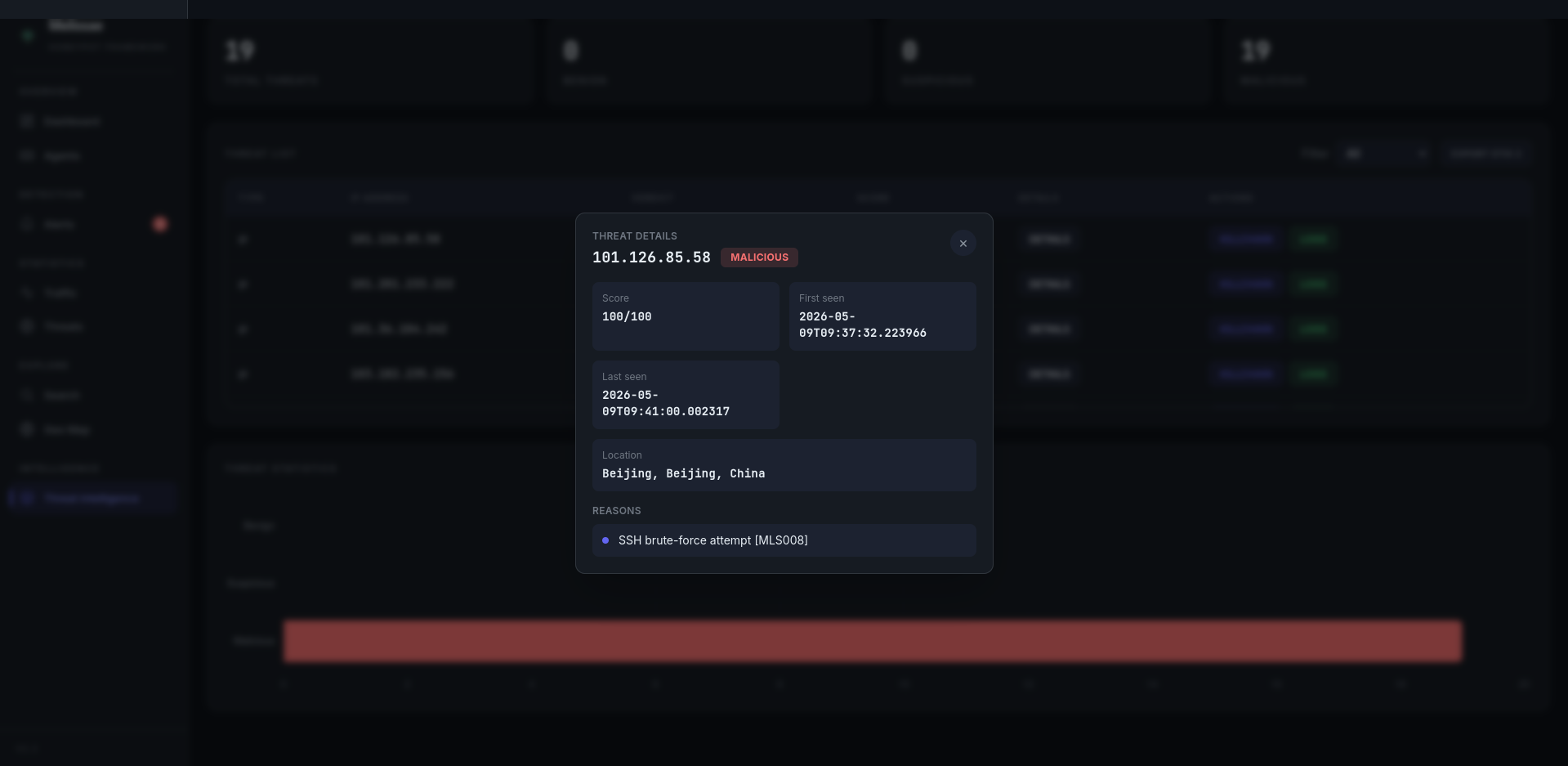Click the SSH brute-force attempt reason
Screen dimensions: 1568x766
tap(784, 540)
